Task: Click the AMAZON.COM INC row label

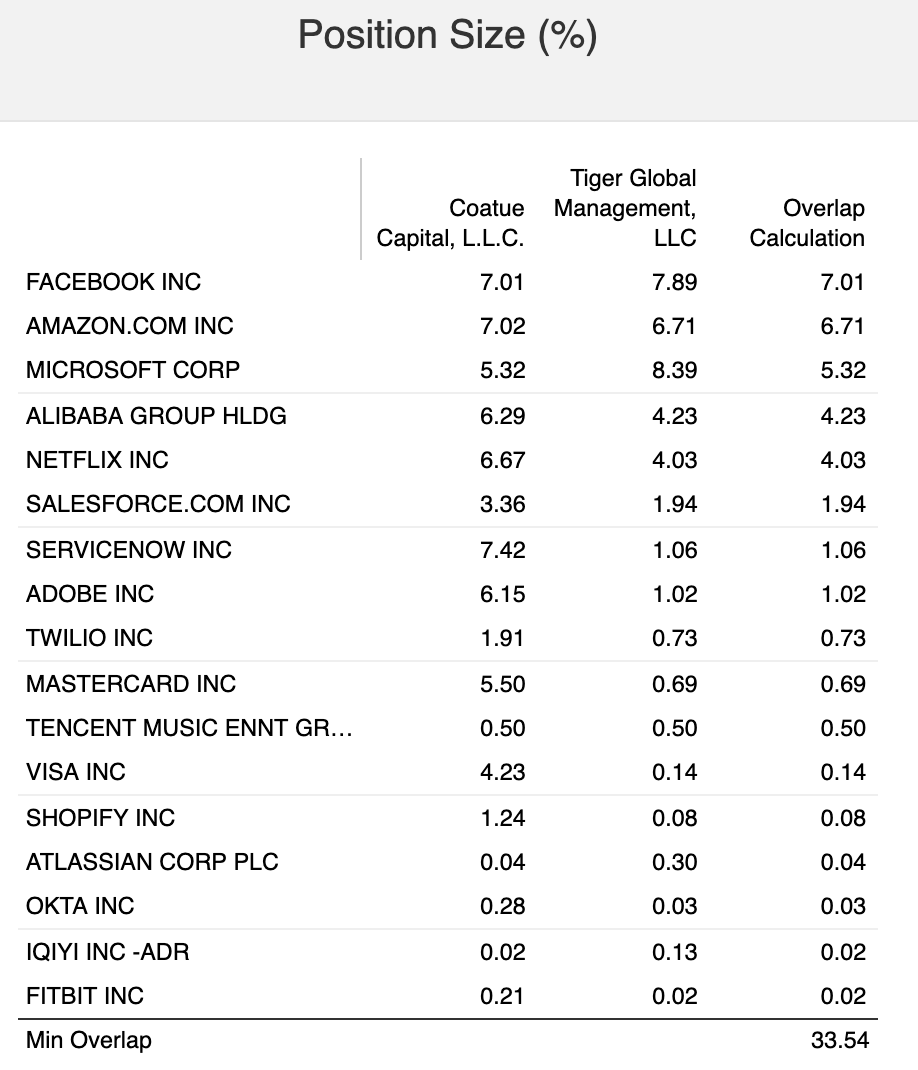Action: pyautogui.click(x=130, y=326)
